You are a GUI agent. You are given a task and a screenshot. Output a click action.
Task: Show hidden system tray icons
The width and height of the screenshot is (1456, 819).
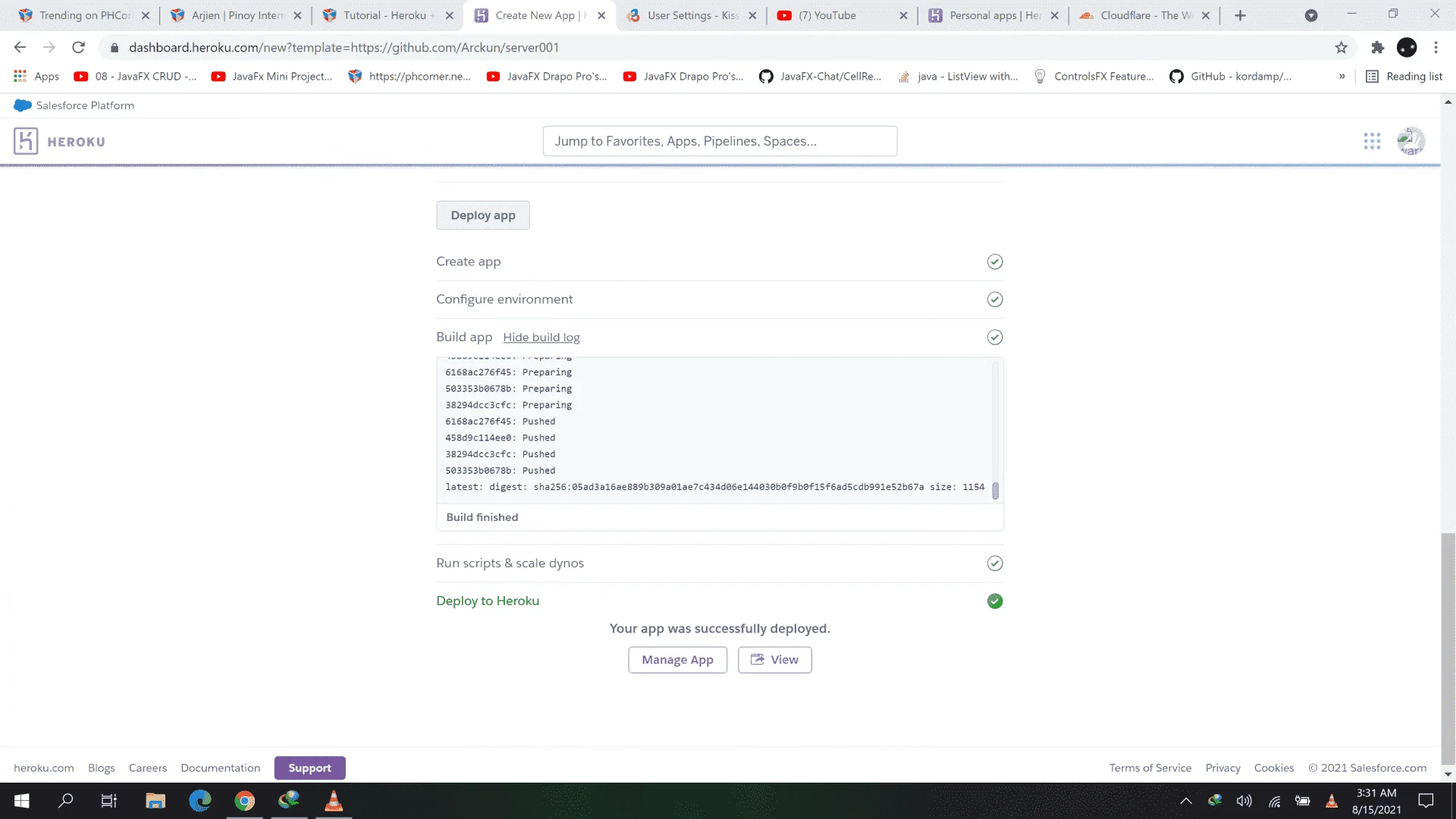click(1186, 801)
